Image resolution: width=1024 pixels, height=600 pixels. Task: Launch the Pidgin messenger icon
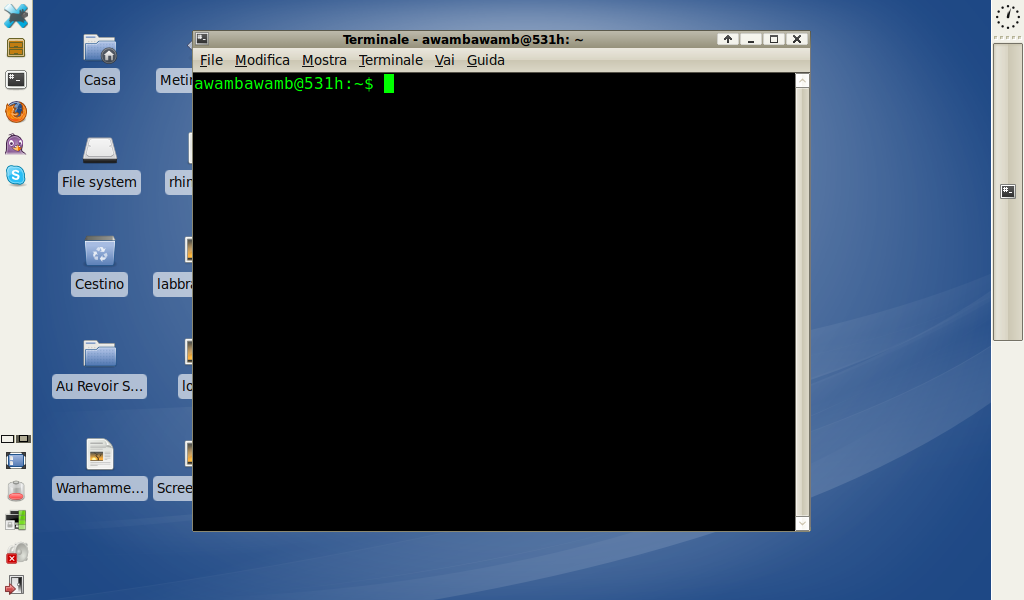16,144
